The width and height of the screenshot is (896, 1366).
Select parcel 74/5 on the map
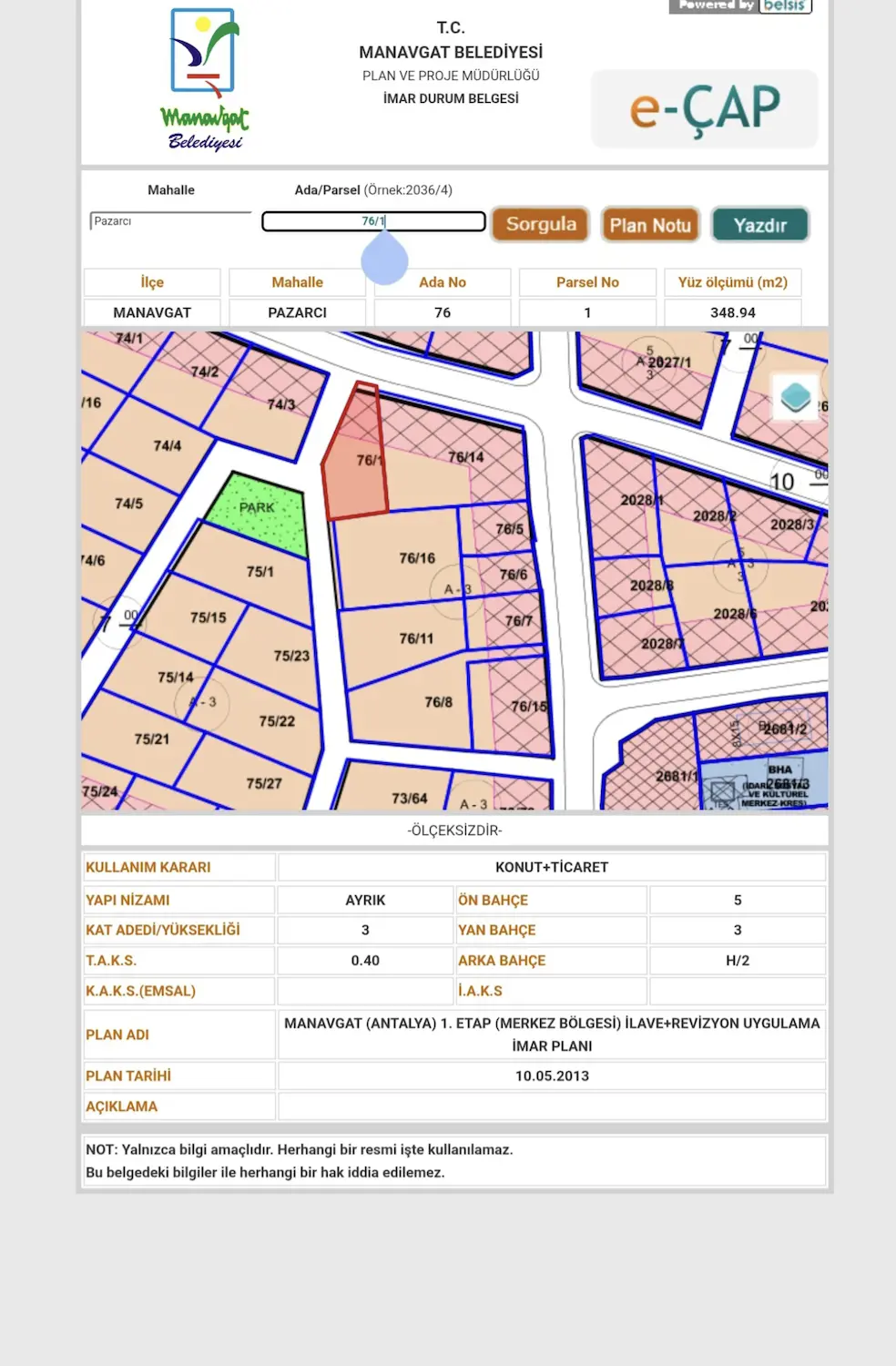click(127, 503)
